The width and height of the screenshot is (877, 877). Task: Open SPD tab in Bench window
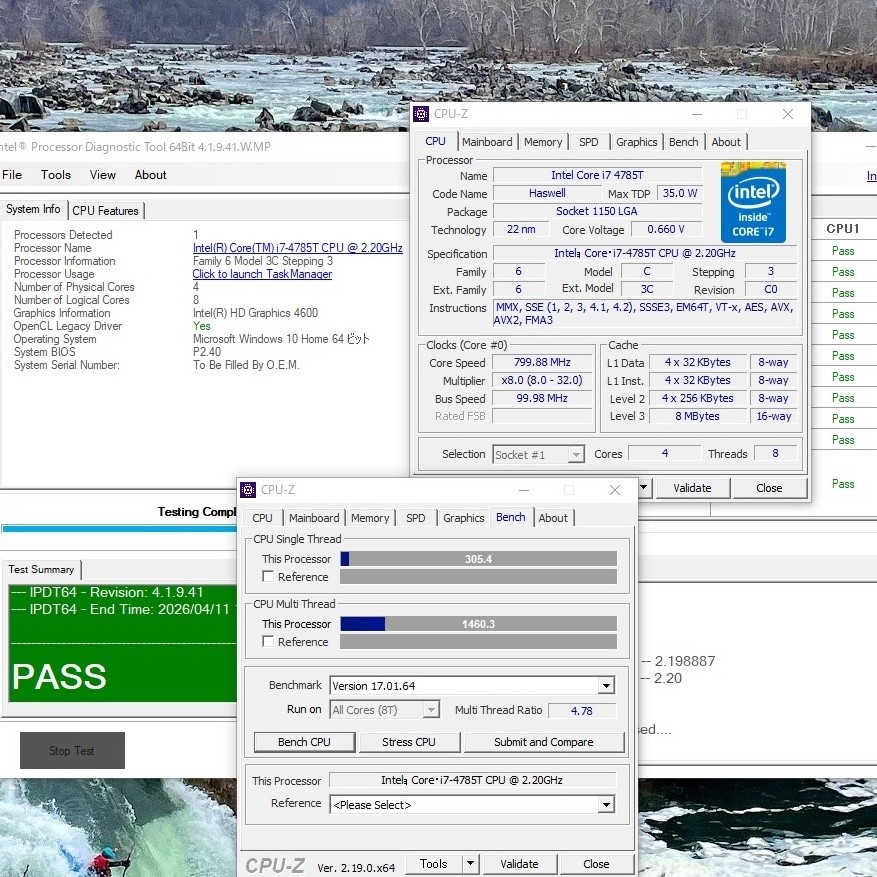coord(416,518)
